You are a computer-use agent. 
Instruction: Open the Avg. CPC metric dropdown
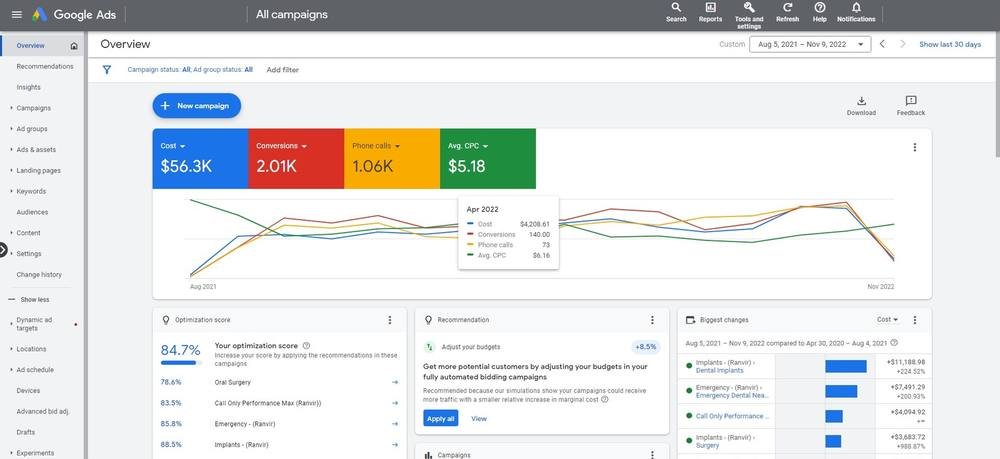(468, 146)
